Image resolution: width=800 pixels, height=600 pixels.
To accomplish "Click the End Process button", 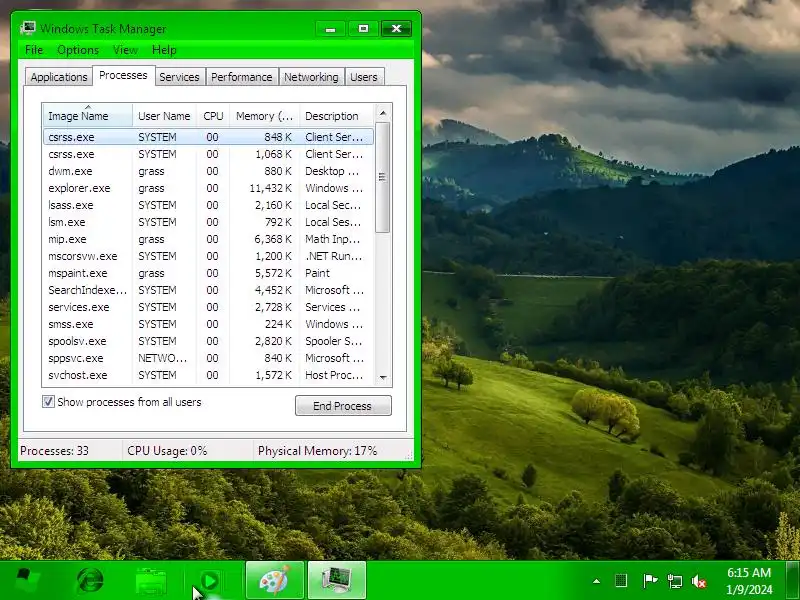I will point(343,406).
